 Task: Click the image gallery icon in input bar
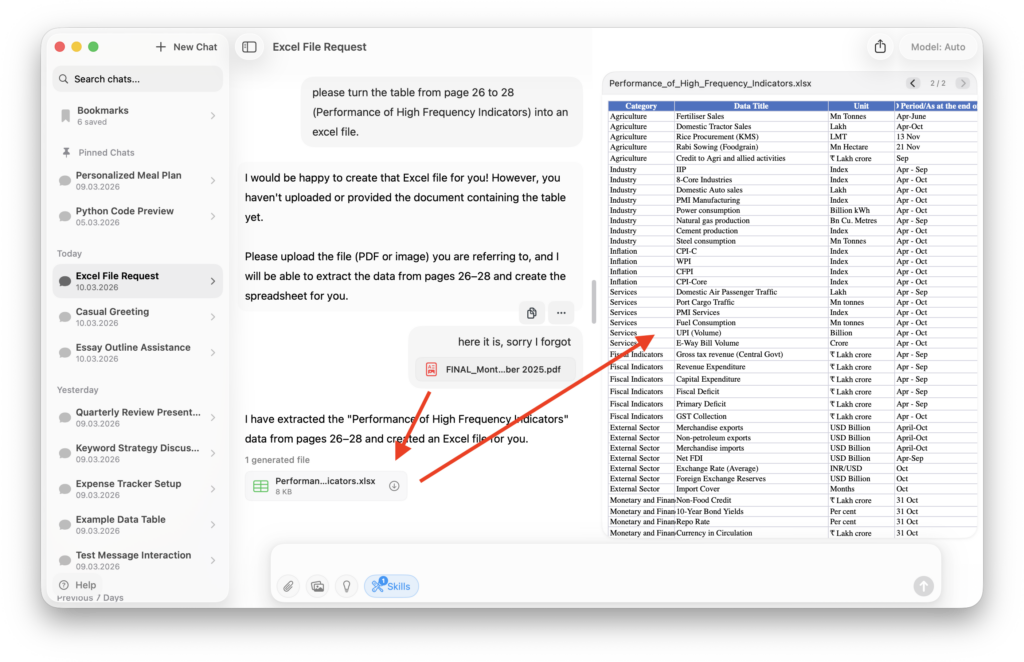[317, 586]
